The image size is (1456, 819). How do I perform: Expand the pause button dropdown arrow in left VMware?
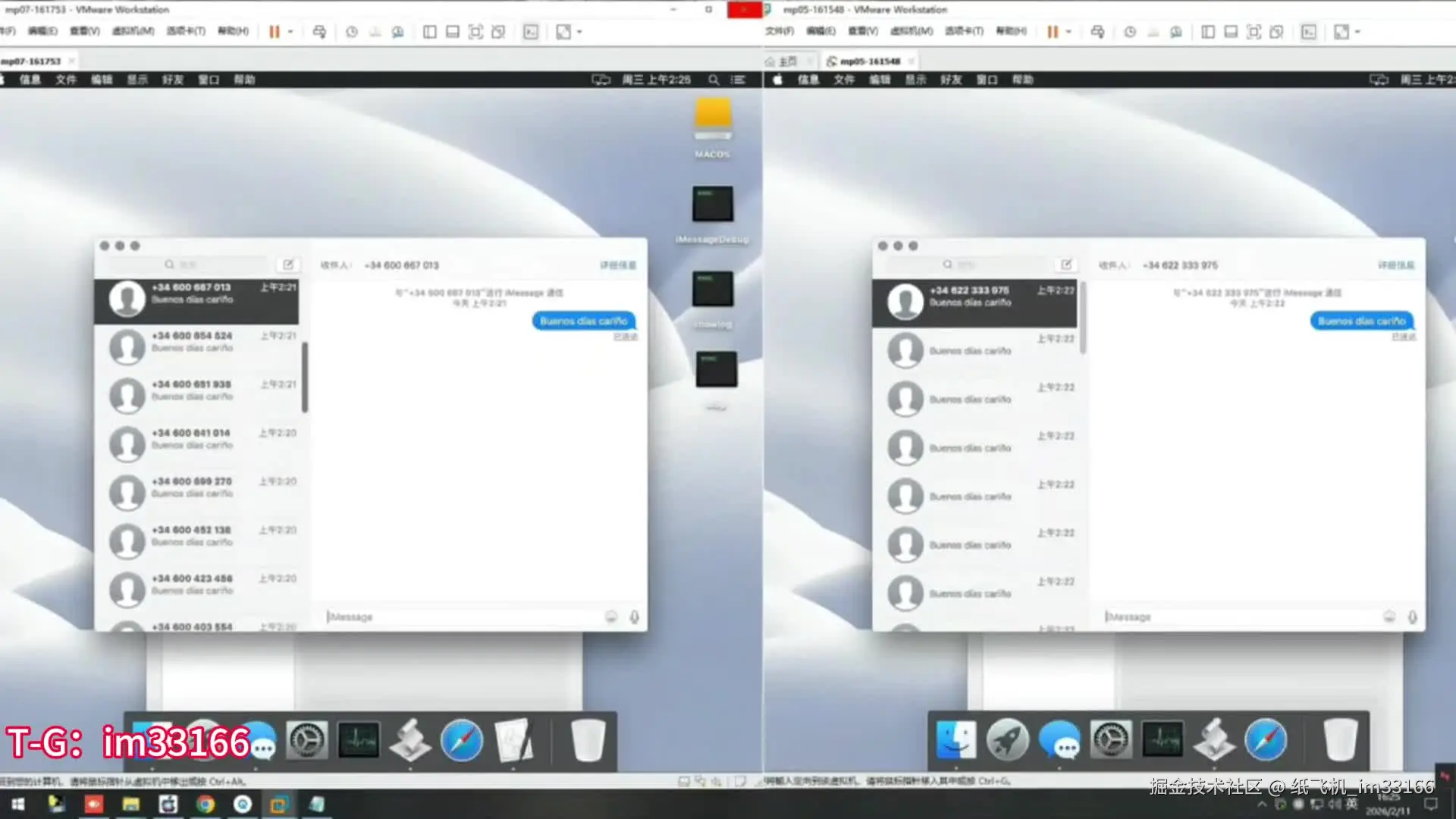pos(290,32)
